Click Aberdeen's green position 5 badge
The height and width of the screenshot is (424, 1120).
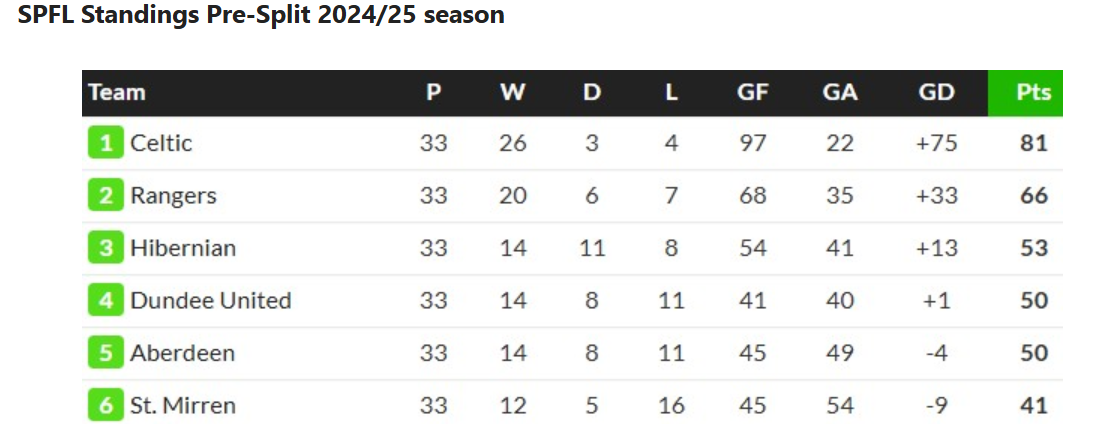pos(105,353)
